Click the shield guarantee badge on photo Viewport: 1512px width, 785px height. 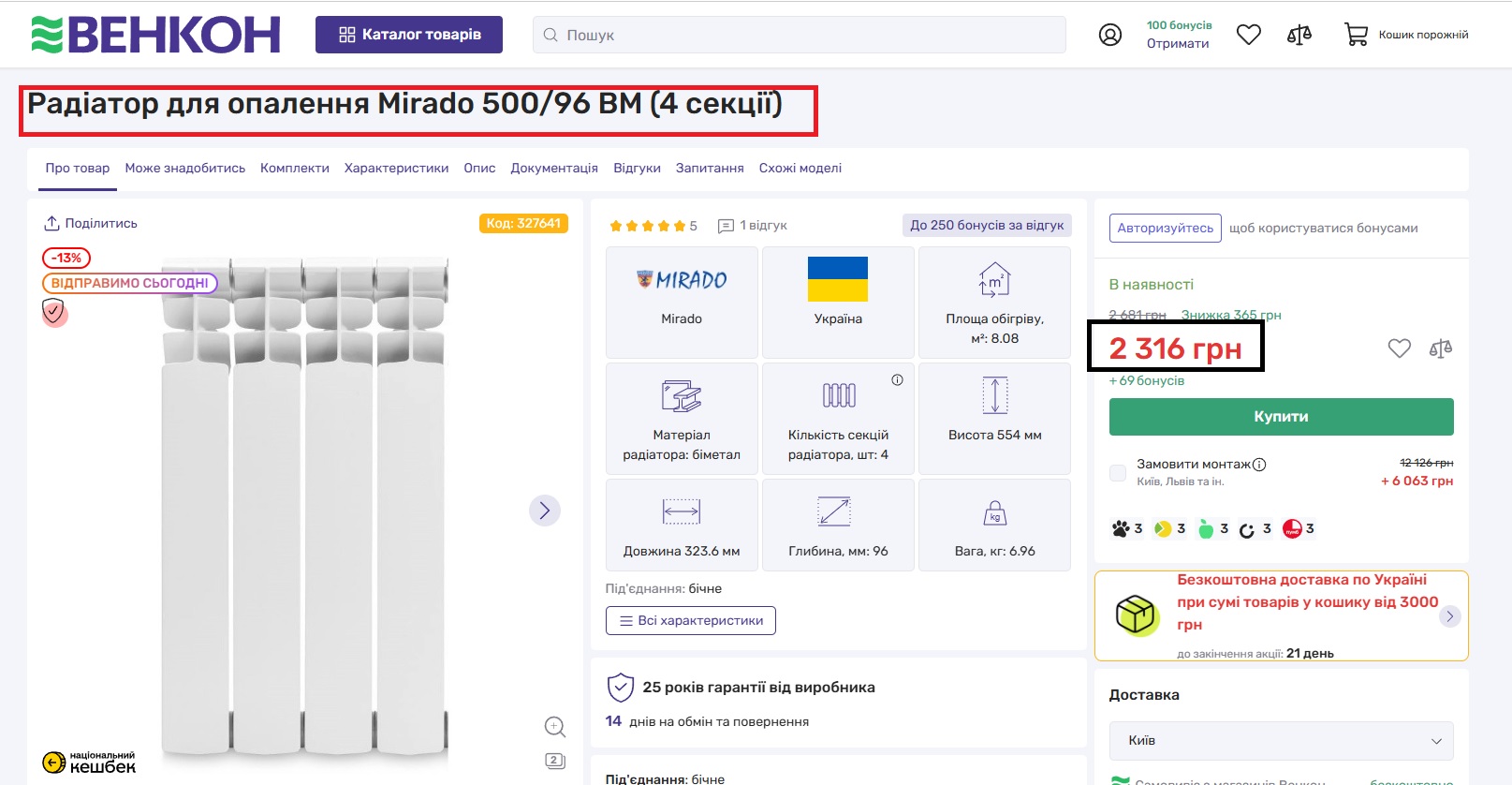pyautogui.click(x=54, y=311)
